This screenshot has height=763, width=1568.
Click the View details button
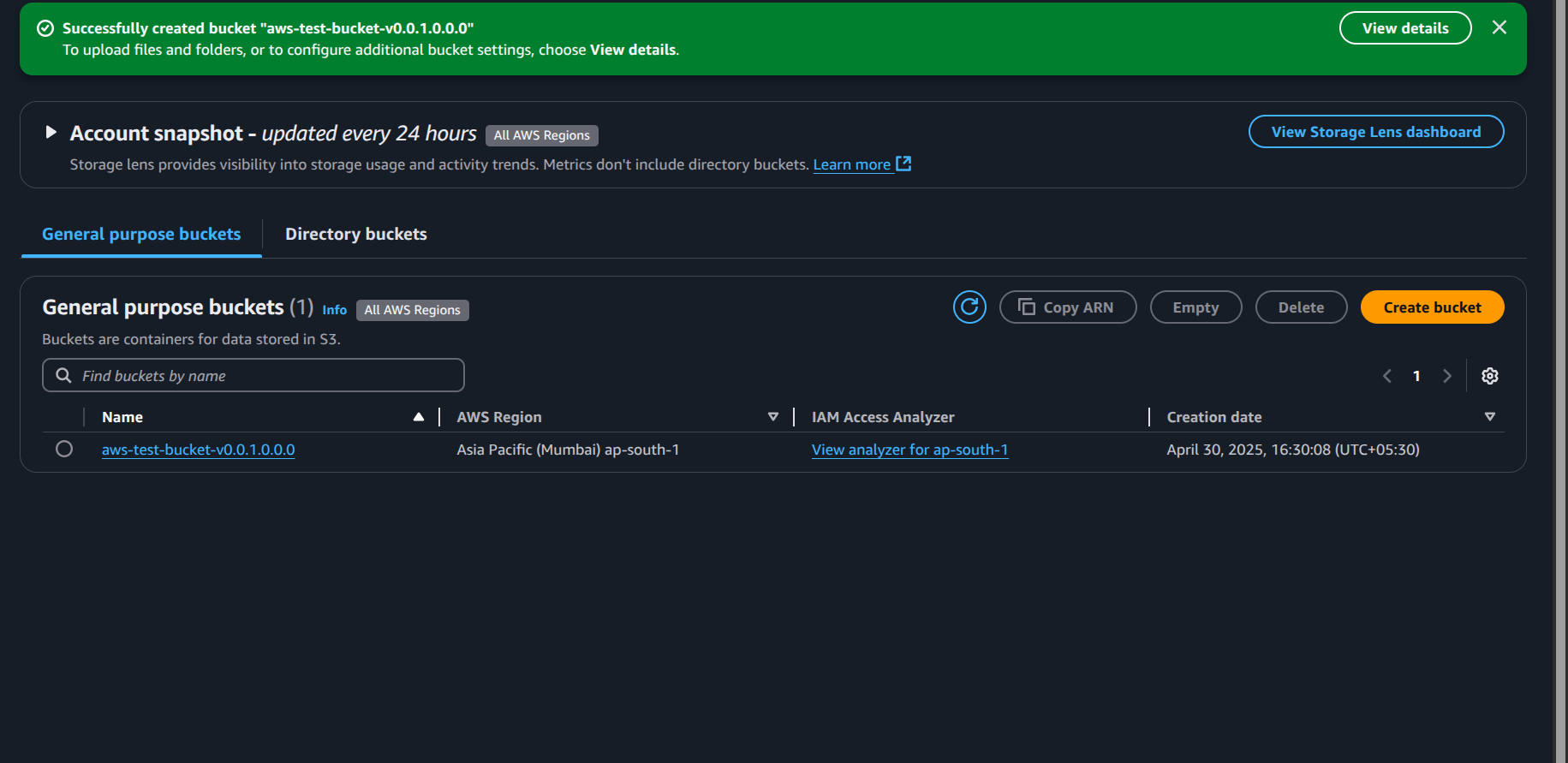[1405, 28]
